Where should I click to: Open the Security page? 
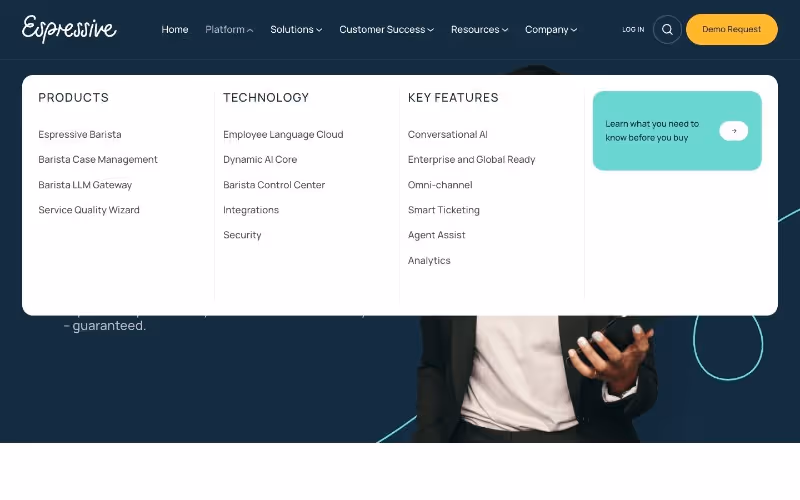(242, 235)
